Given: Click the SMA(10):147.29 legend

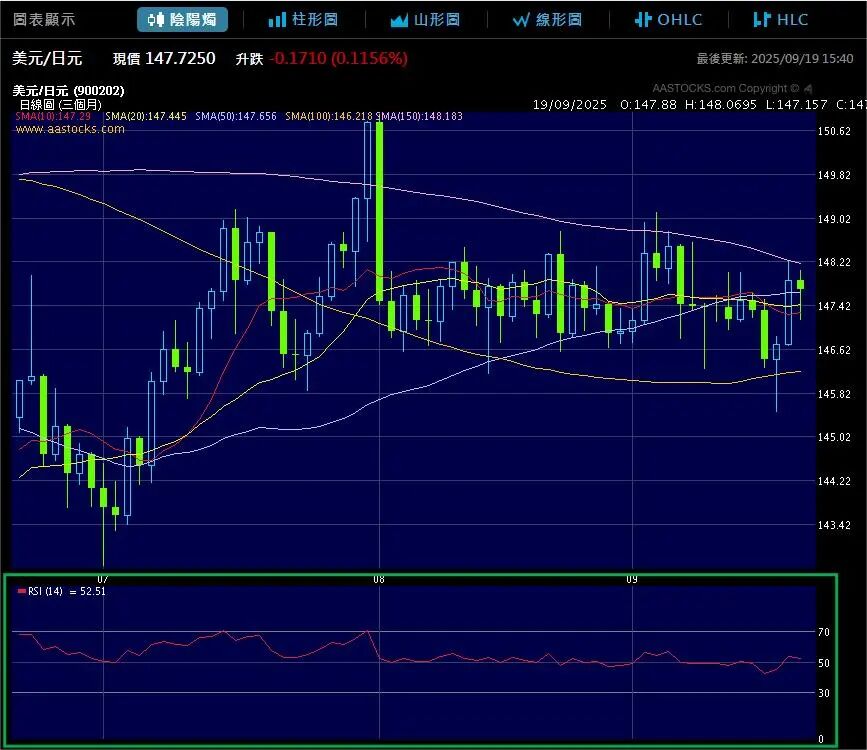Looking at the screenshot, I should pos(53,116).
